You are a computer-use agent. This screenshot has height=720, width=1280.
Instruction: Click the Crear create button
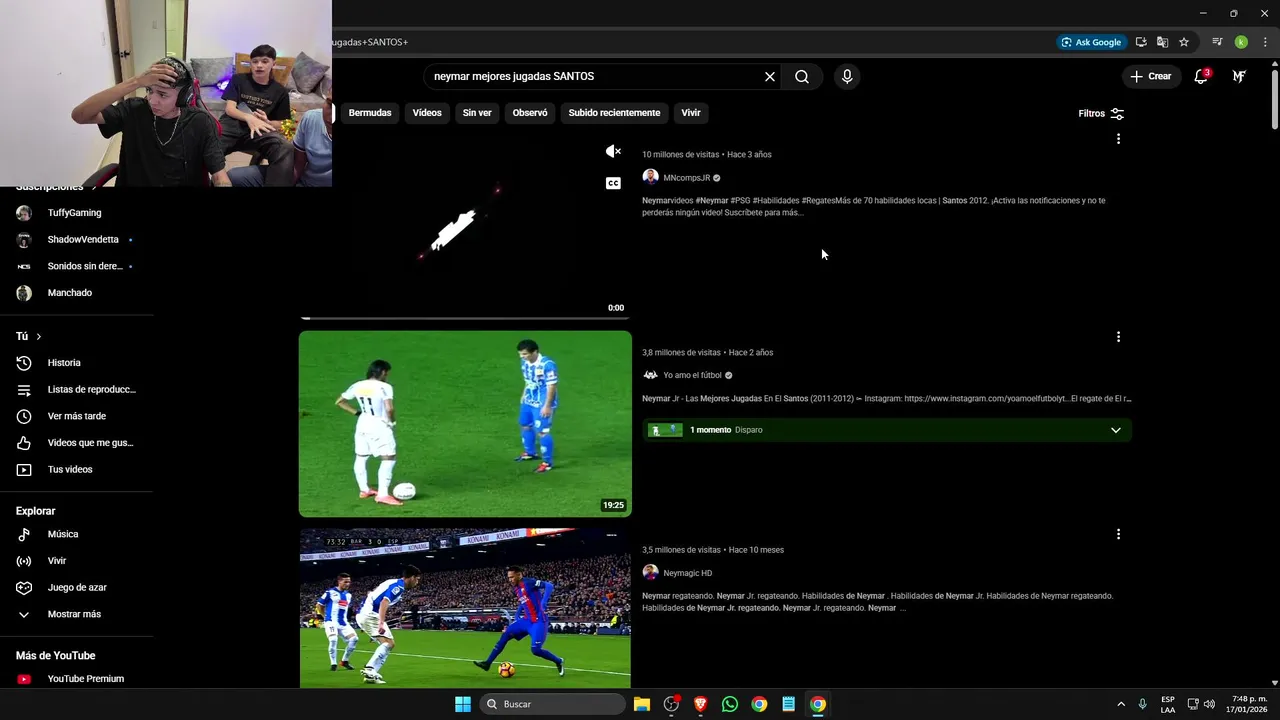[x=1151, y=76]
